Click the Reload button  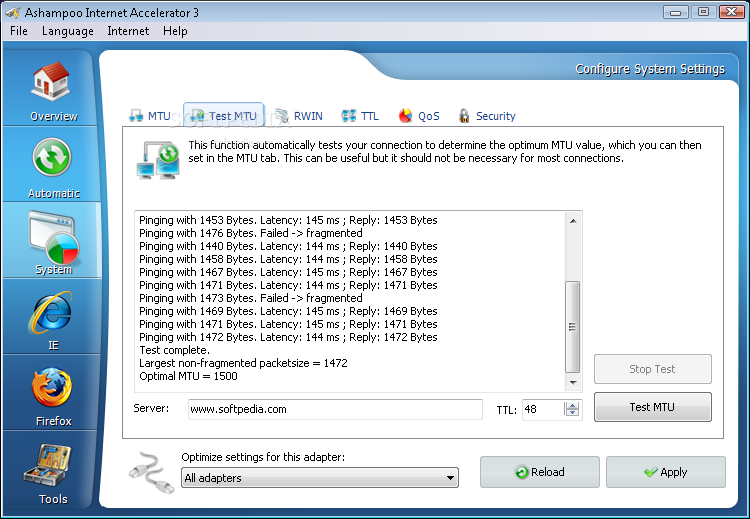click(x=540, y=472)
